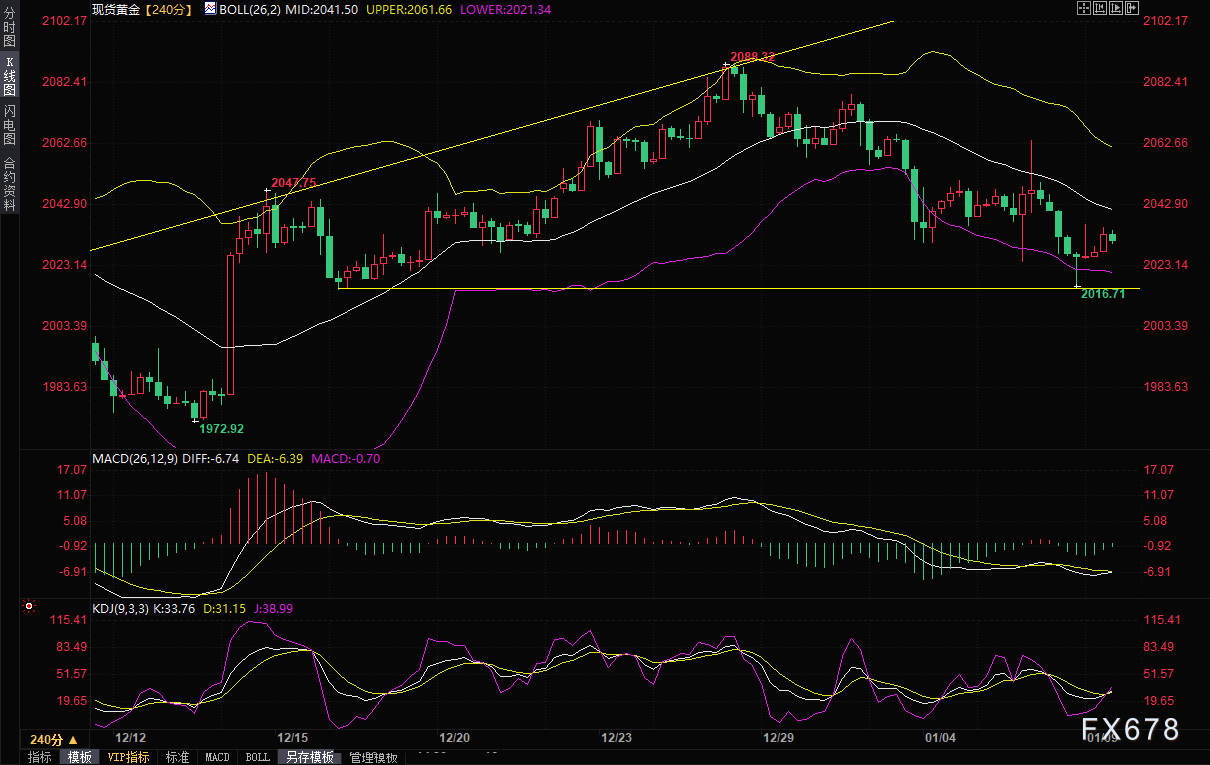Click the BOLL indicator chart icon

click(x=210, y=9)
